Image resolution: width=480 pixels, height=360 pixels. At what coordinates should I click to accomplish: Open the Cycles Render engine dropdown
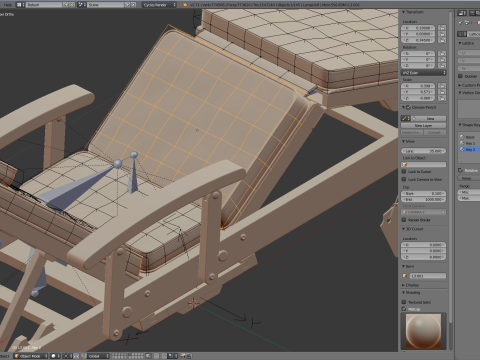[x=159, y=5]
